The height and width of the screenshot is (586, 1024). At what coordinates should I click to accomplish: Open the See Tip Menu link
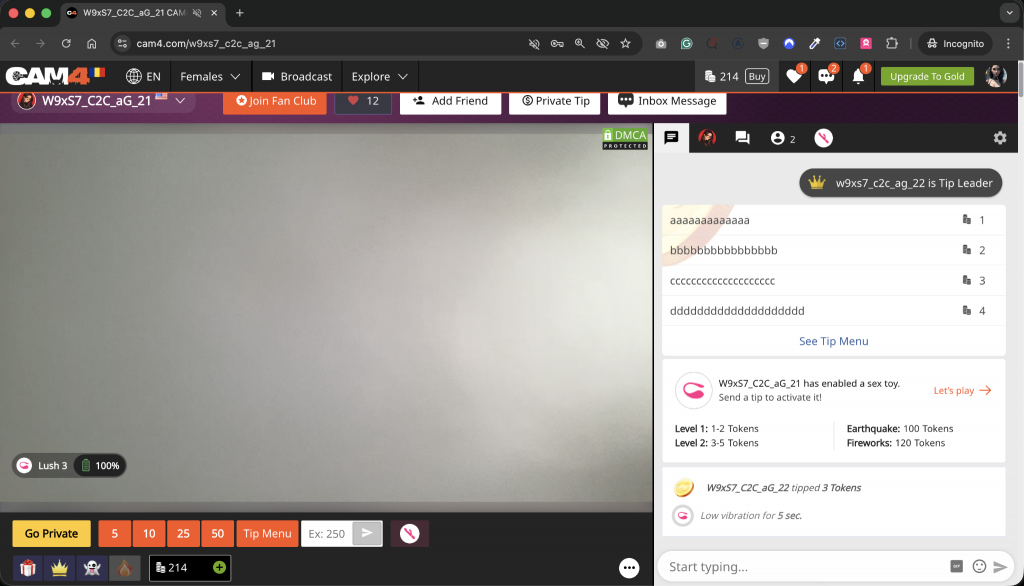(833, 341)
